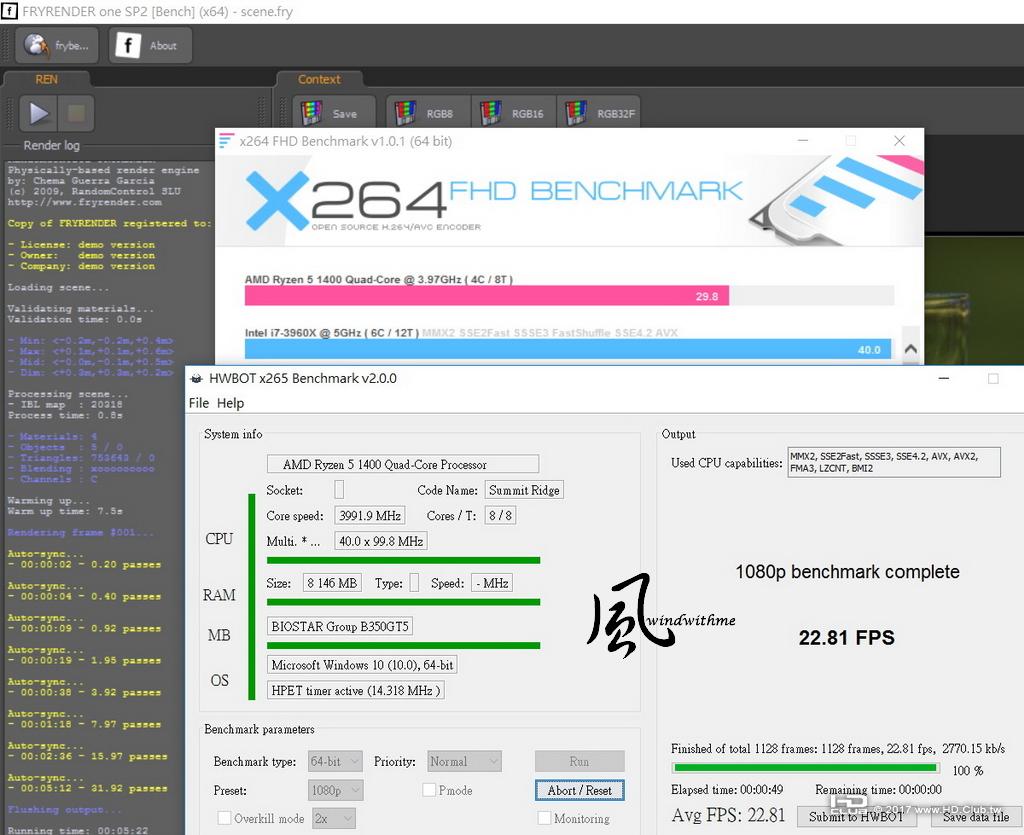Click 'Remaining time: 00:00:00' text
The height and width of the screenshot is (835, 1024).
(x=878, y=789)
